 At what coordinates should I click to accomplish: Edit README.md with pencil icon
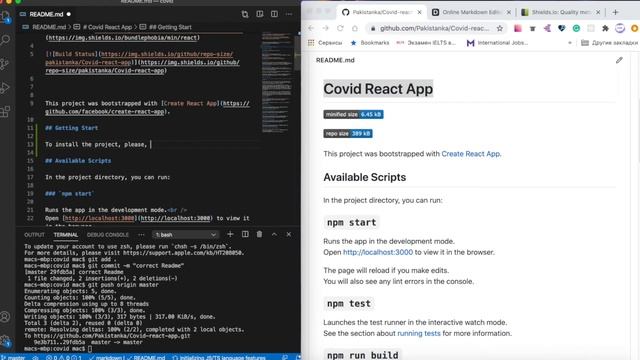[x=619, y=60]
